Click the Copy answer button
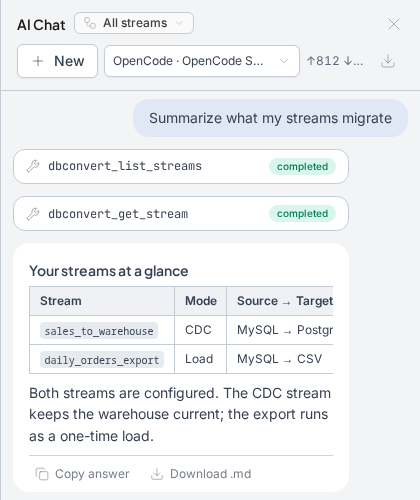The width and height of the screenshot is (420, 500). pos(82,474)
